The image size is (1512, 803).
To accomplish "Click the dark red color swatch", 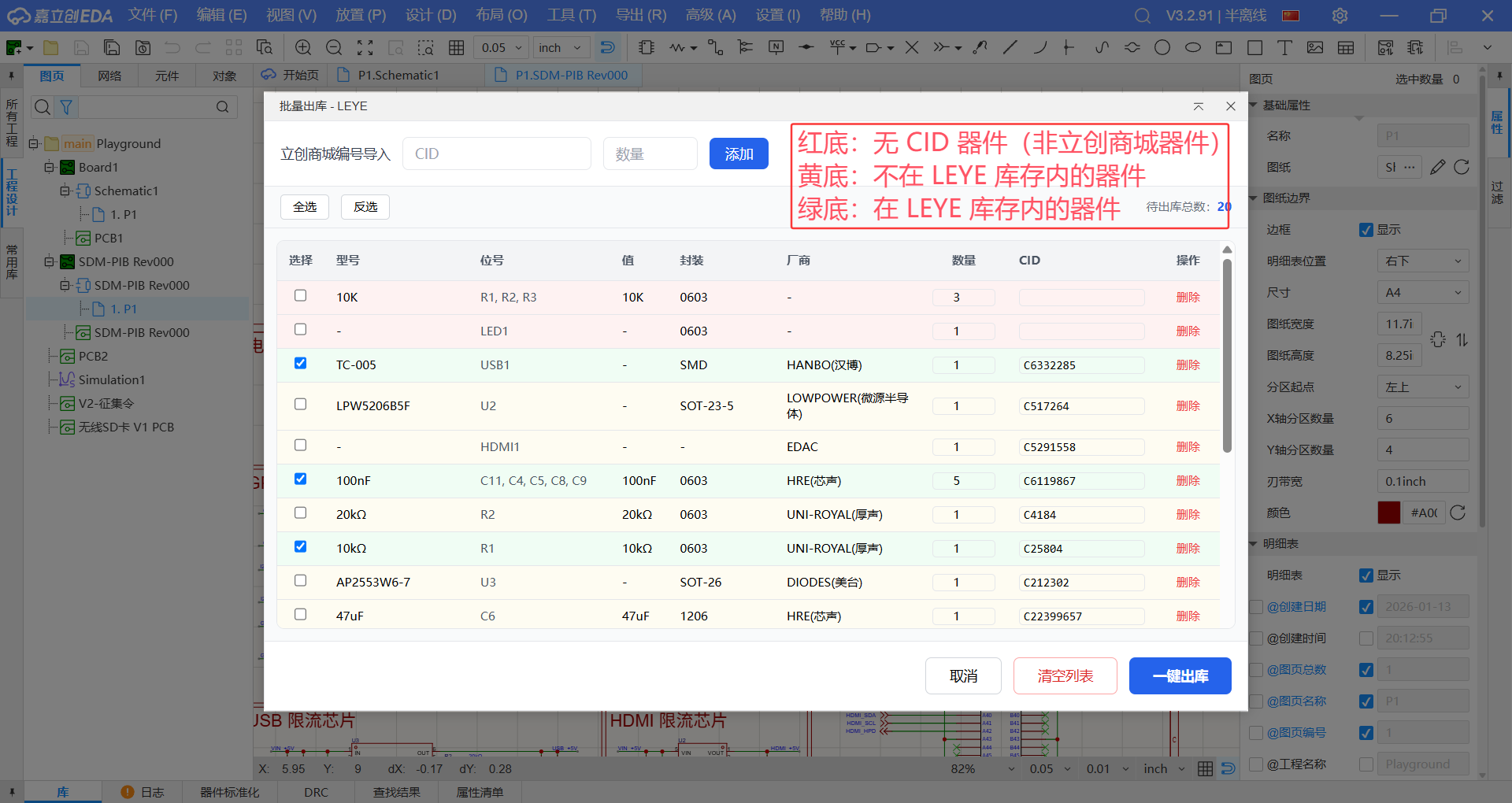I will point(1388,513).
